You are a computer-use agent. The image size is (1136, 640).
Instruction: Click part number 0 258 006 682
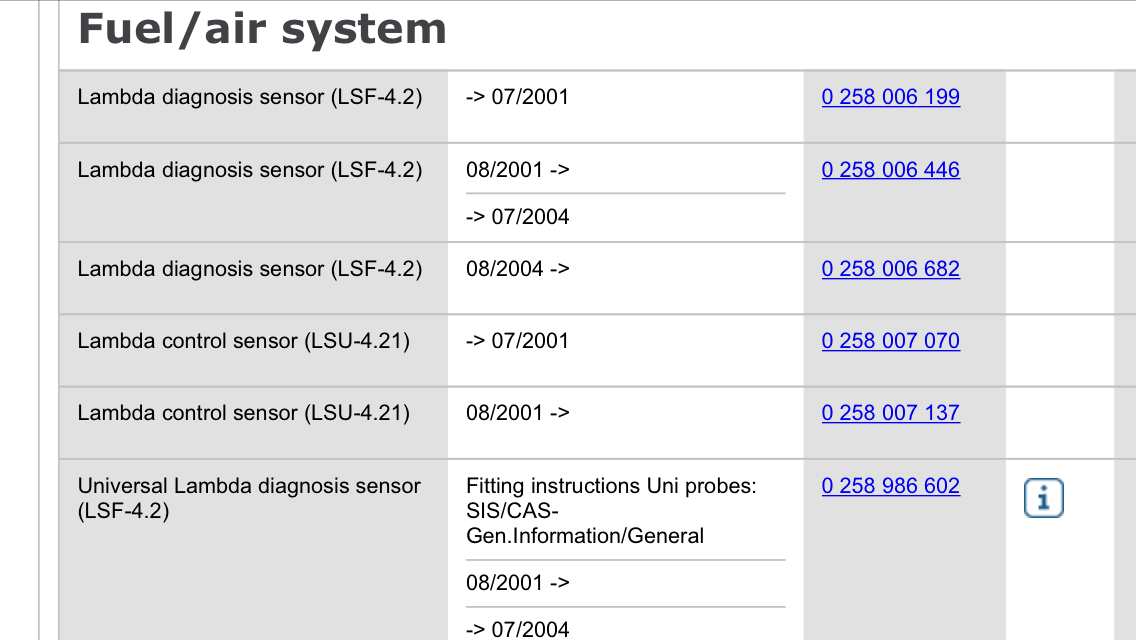click(890, 269)
